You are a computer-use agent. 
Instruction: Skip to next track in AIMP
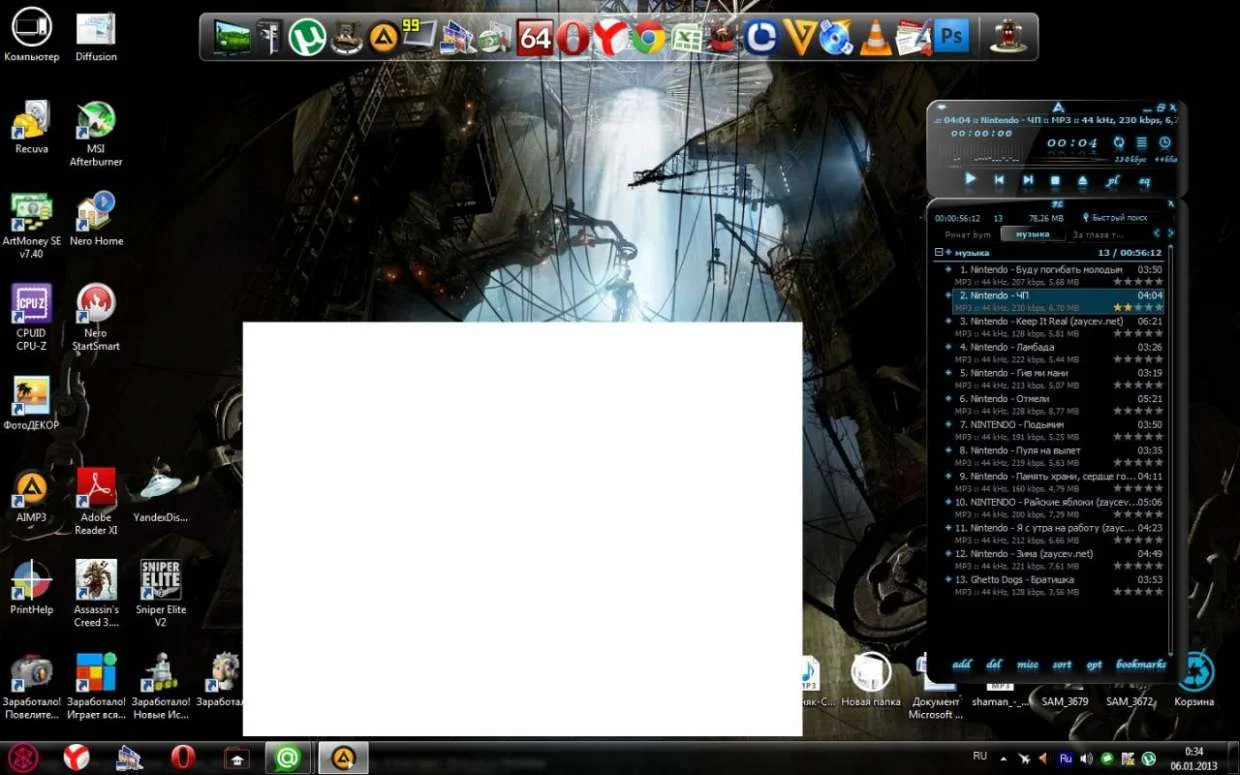pos(1027,181)
